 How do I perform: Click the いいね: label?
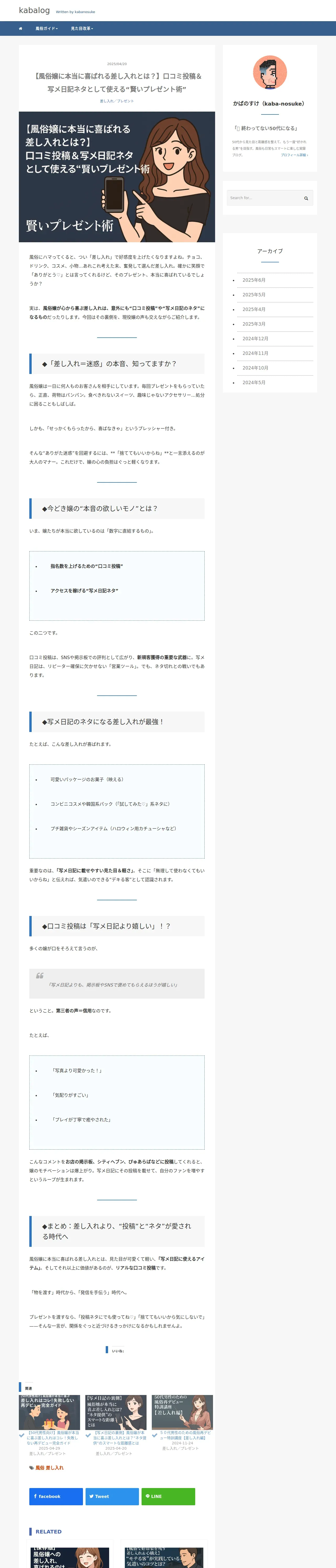click(x=118, y=1351)
